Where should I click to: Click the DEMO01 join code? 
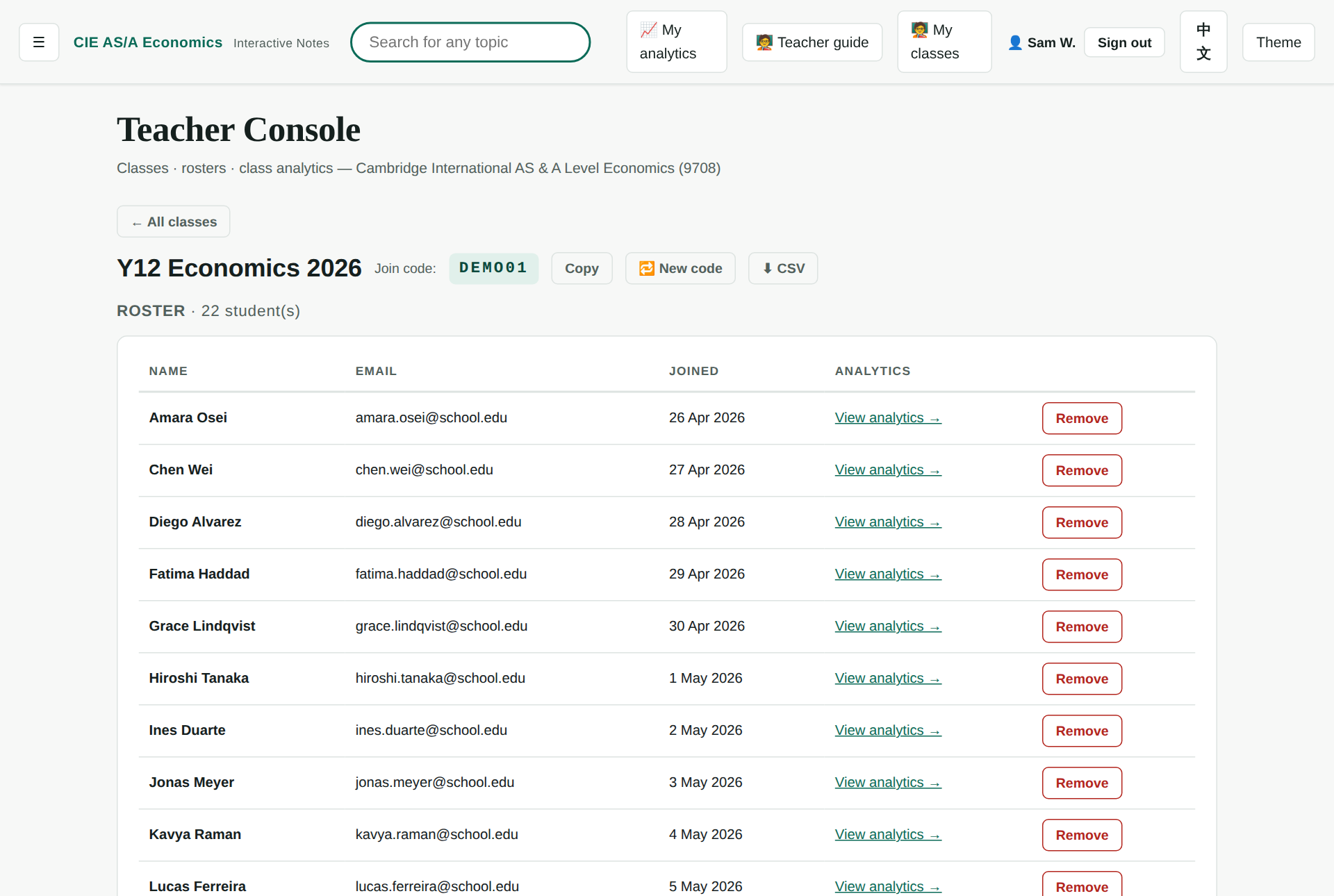[x=493, y=268]
